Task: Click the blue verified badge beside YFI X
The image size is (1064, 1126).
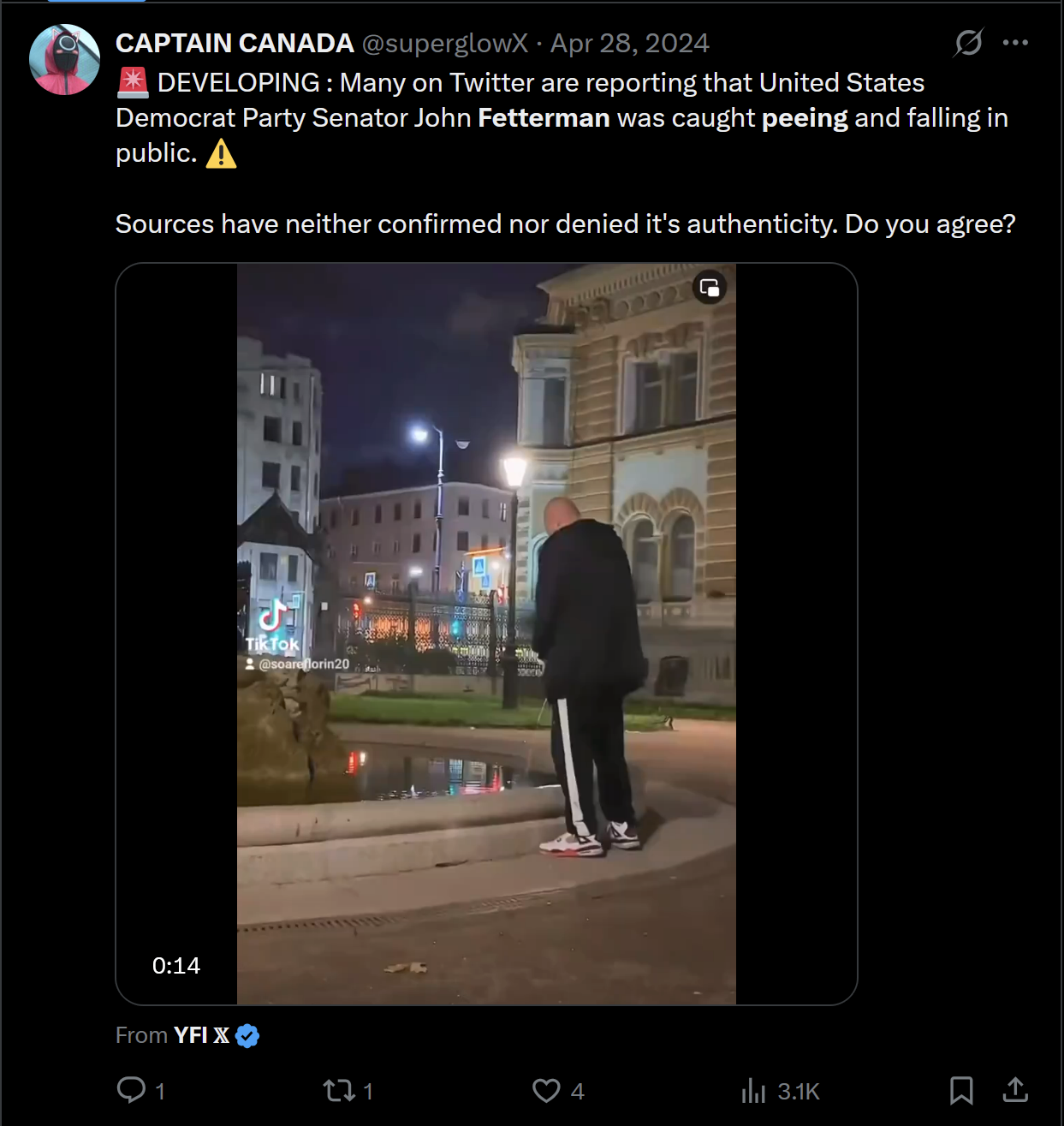Action: pyautogui.click(x=247, y=1035)
